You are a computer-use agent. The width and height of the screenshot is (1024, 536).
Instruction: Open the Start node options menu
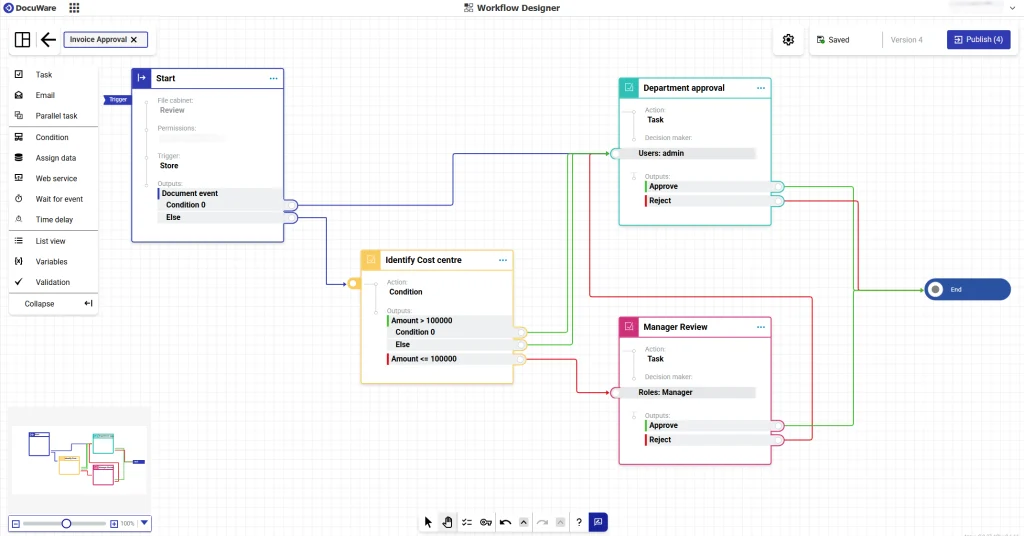click(x=273, y=78)
